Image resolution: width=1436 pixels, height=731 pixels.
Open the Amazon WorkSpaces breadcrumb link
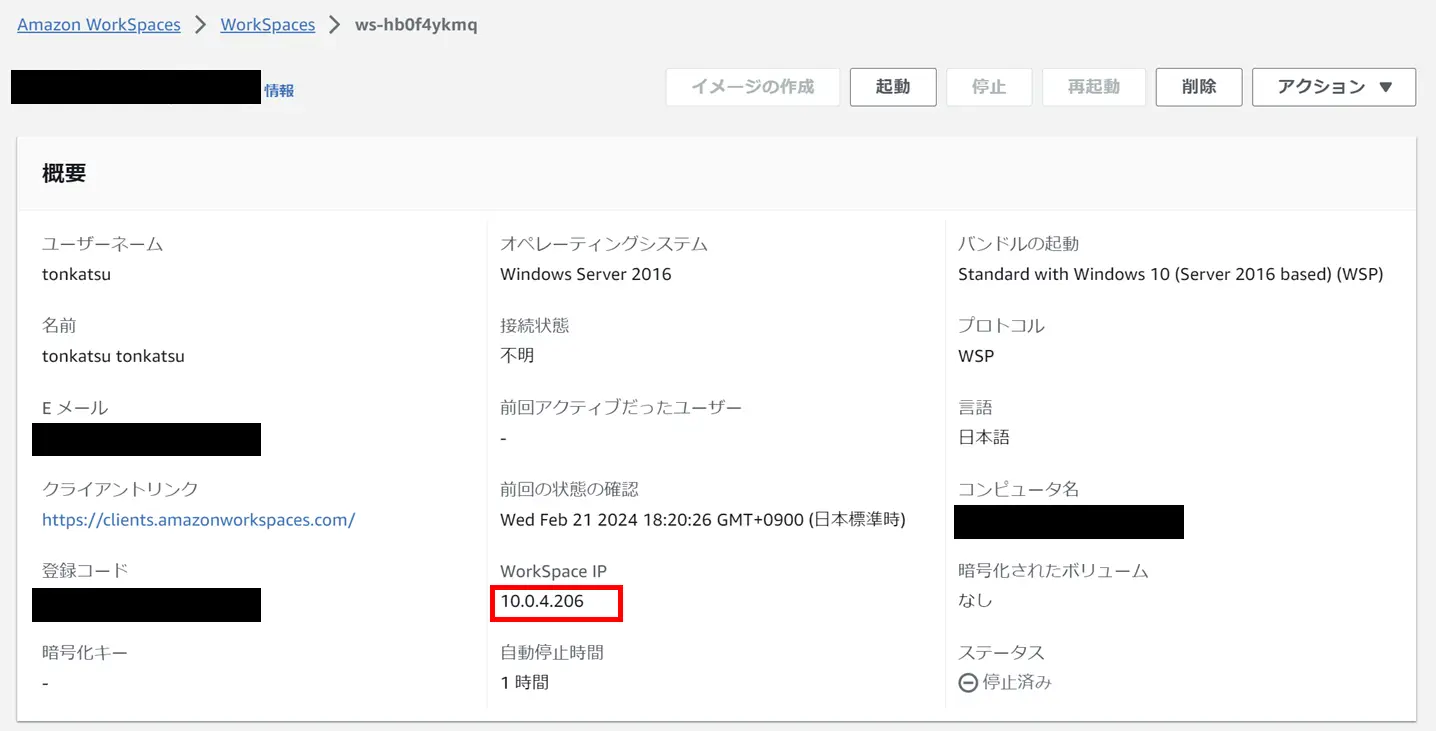[99, 25]
